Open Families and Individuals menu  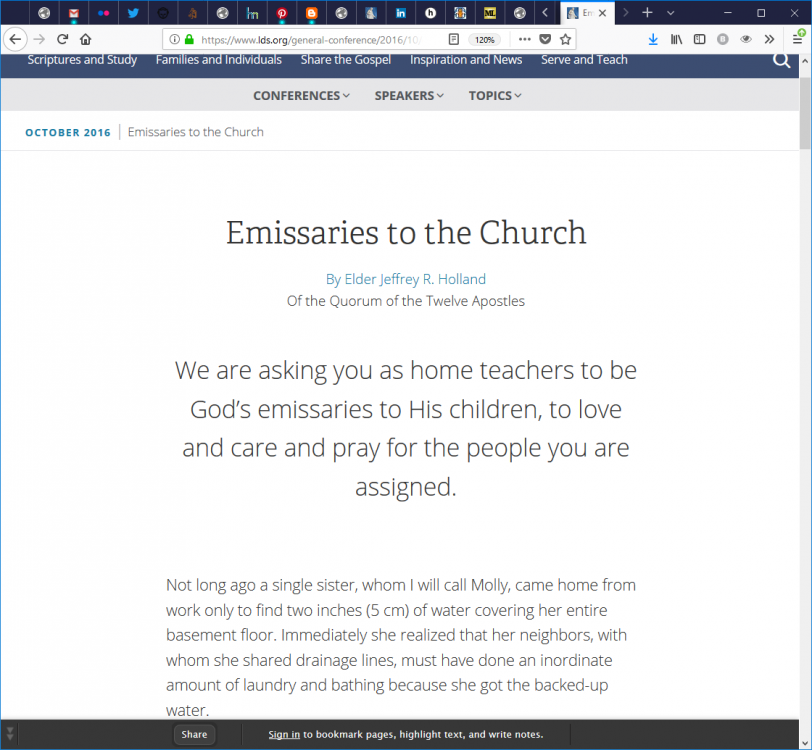[x=219, y=60]
